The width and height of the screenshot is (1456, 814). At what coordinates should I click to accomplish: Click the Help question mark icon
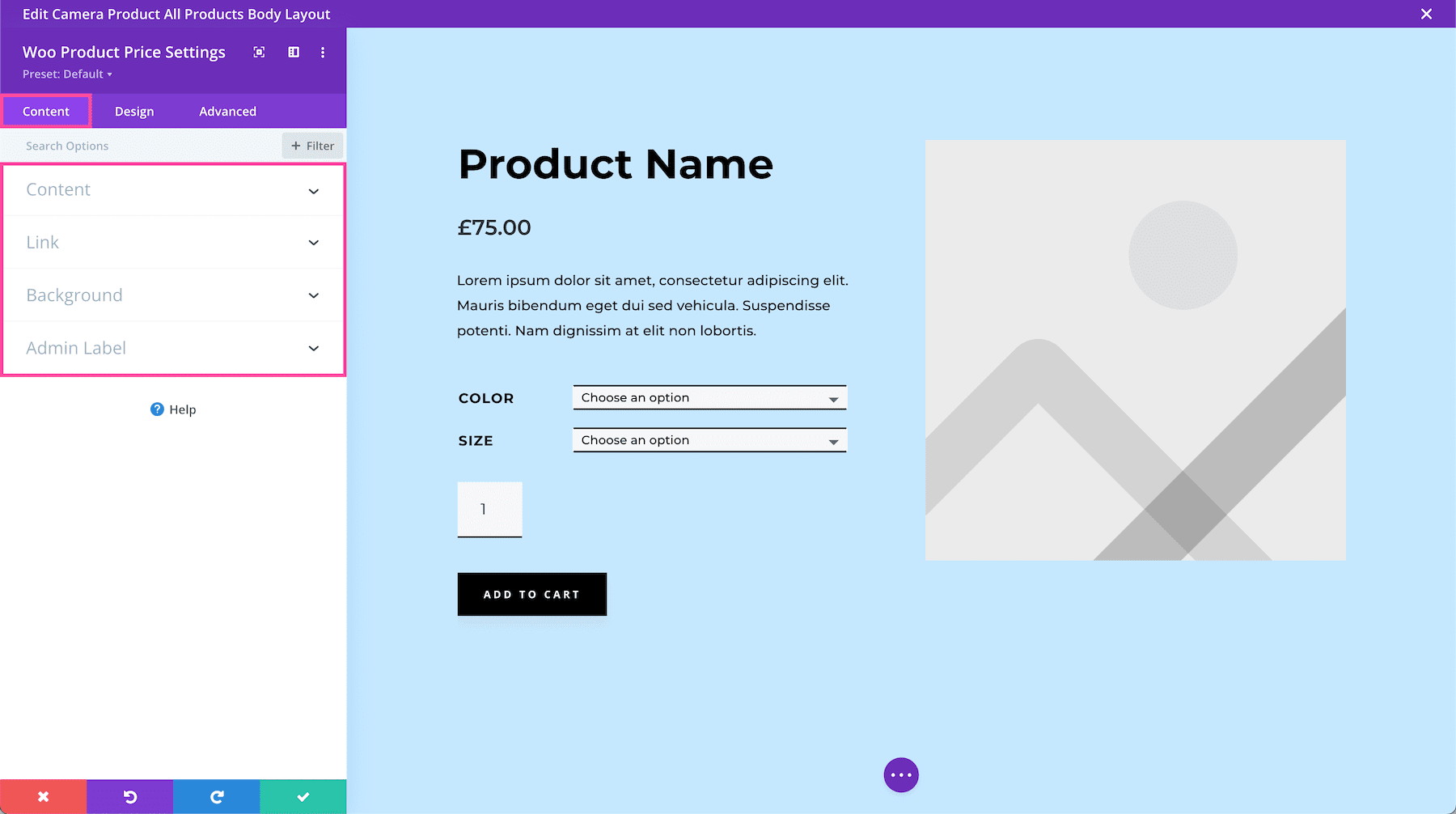click(x=155, y=409)
